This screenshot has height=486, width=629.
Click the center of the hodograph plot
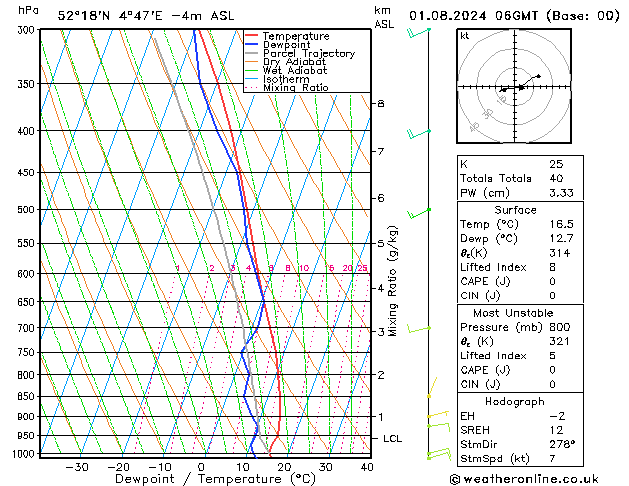point(514,86)
